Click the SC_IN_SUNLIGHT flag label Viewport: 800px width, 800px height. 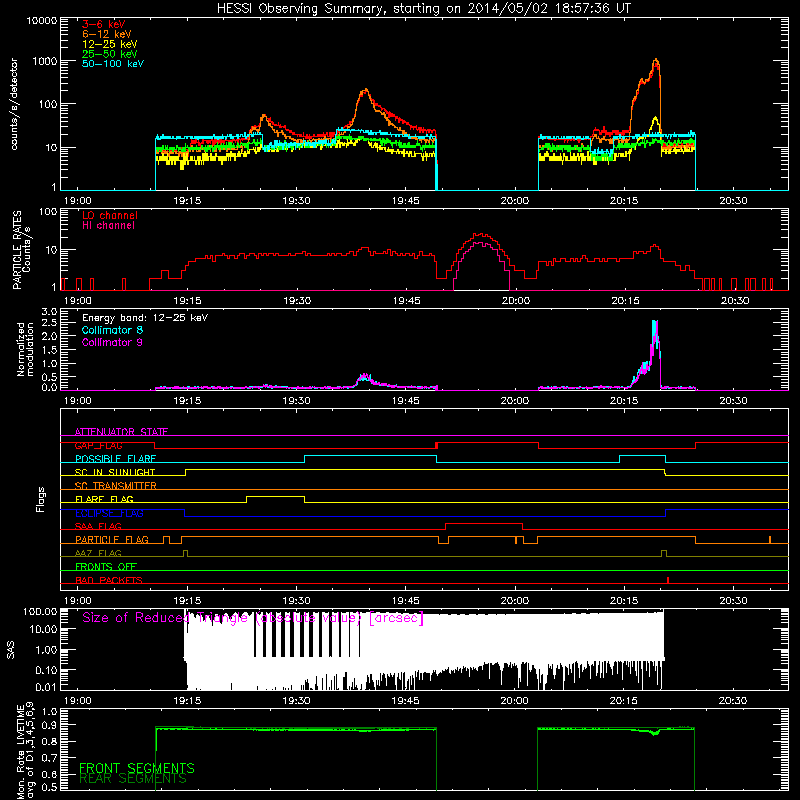115,472
